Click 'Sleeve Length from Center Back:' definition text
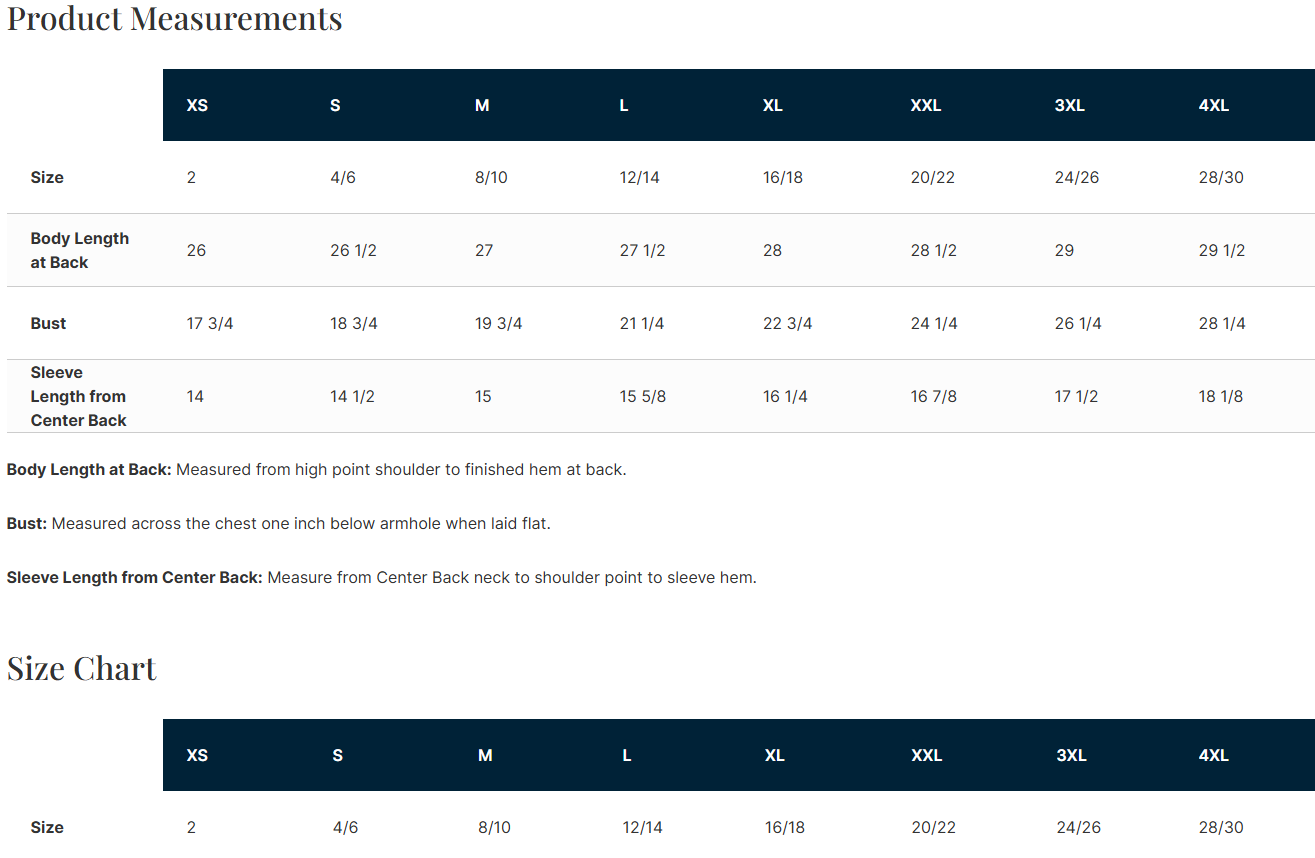1315x858 pixels. click(134, 577)
